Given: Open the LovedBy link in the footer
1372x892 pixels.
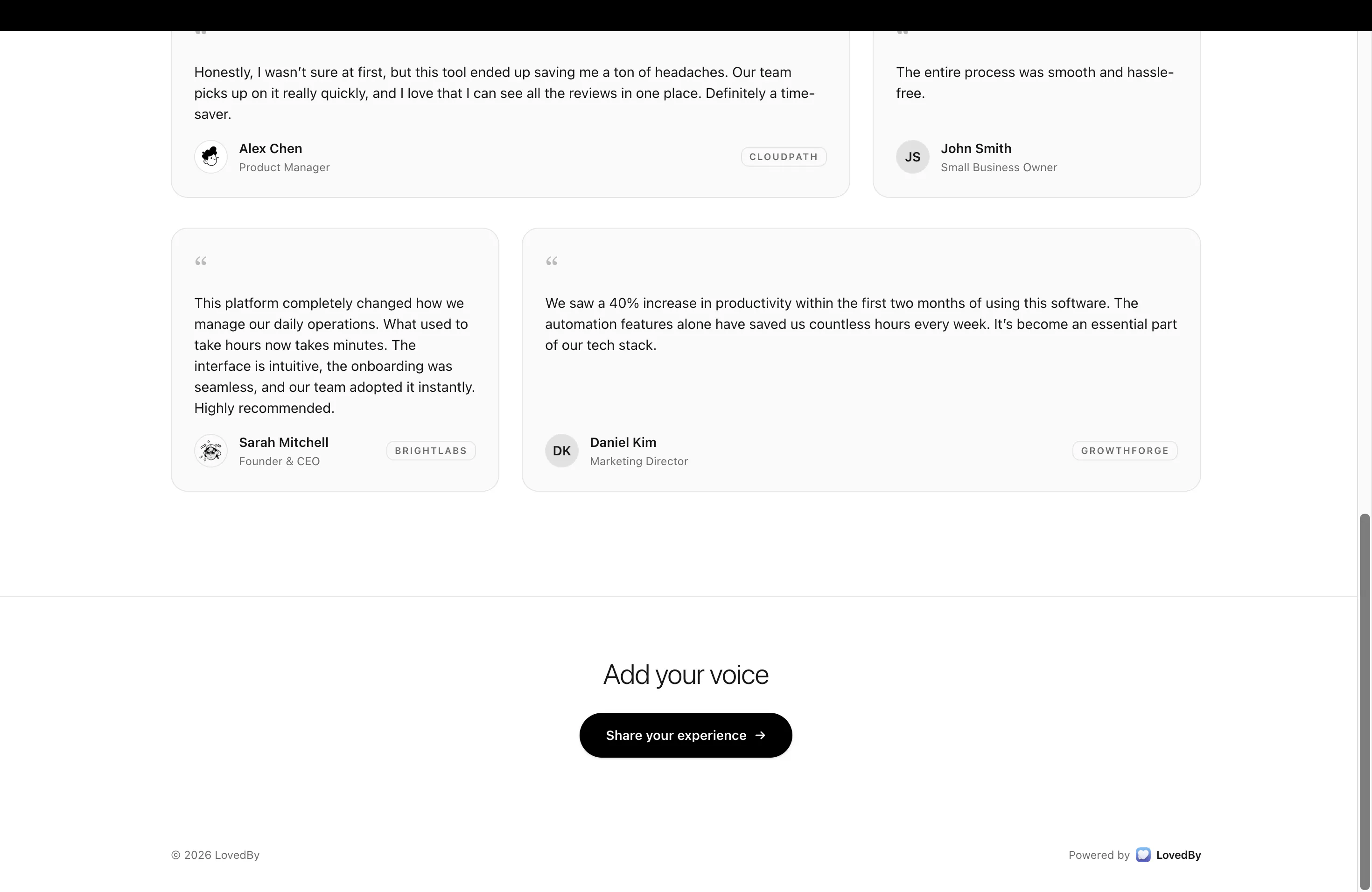Looking at the screenshot, I should click(1169, 855).
